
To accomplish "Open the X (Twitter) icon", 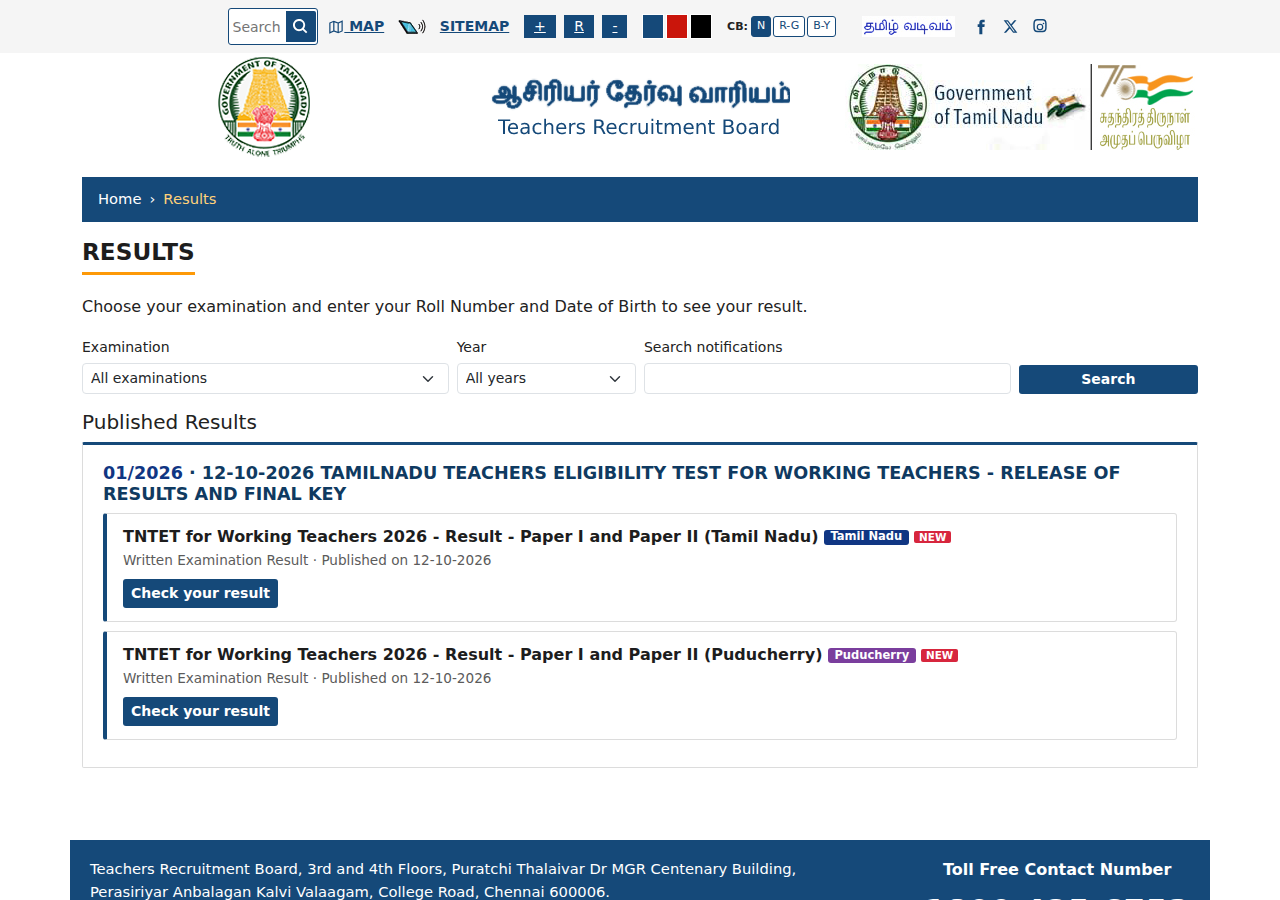I will (1010, 27).
